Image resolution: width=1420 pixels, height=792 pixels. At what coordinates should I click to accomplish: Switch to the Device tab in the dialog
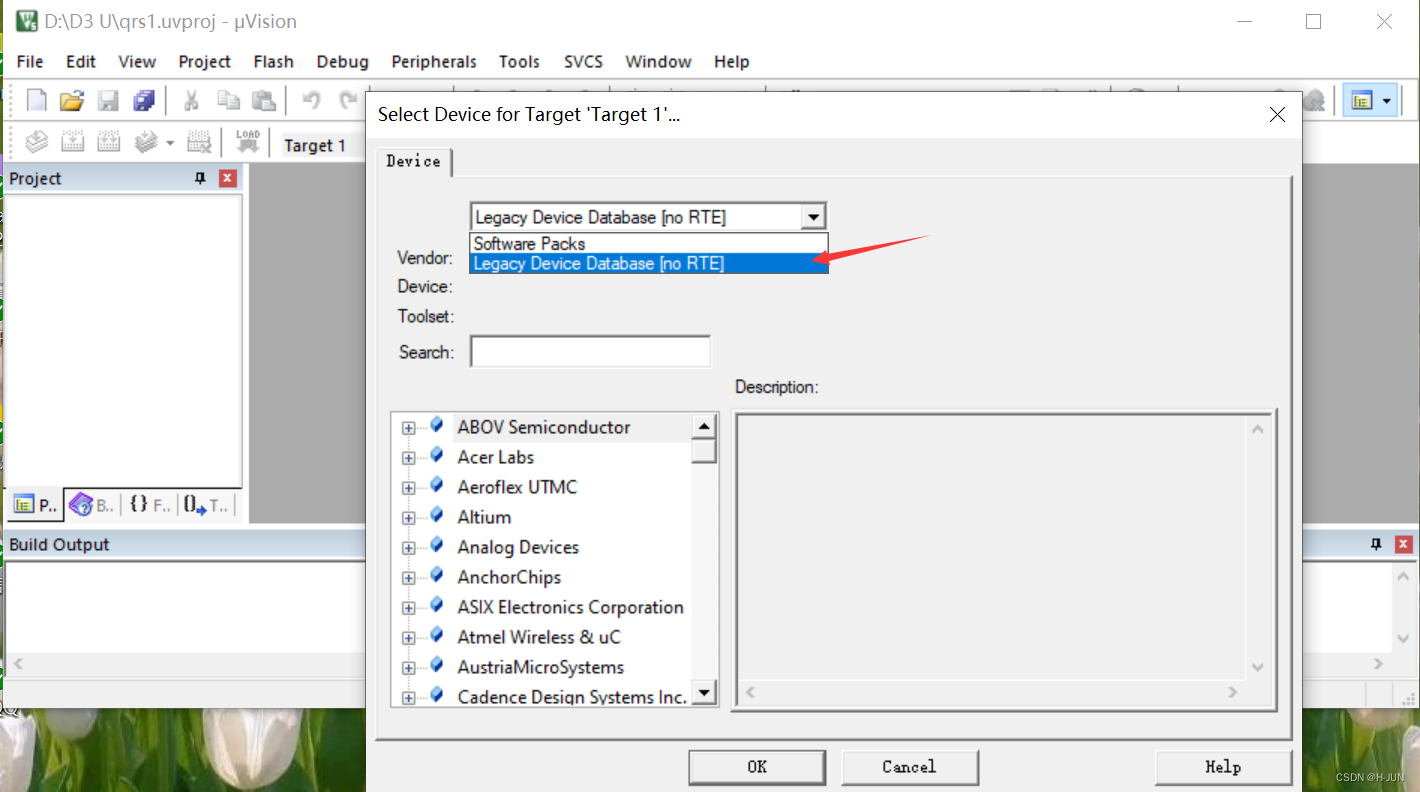[414, 161]
